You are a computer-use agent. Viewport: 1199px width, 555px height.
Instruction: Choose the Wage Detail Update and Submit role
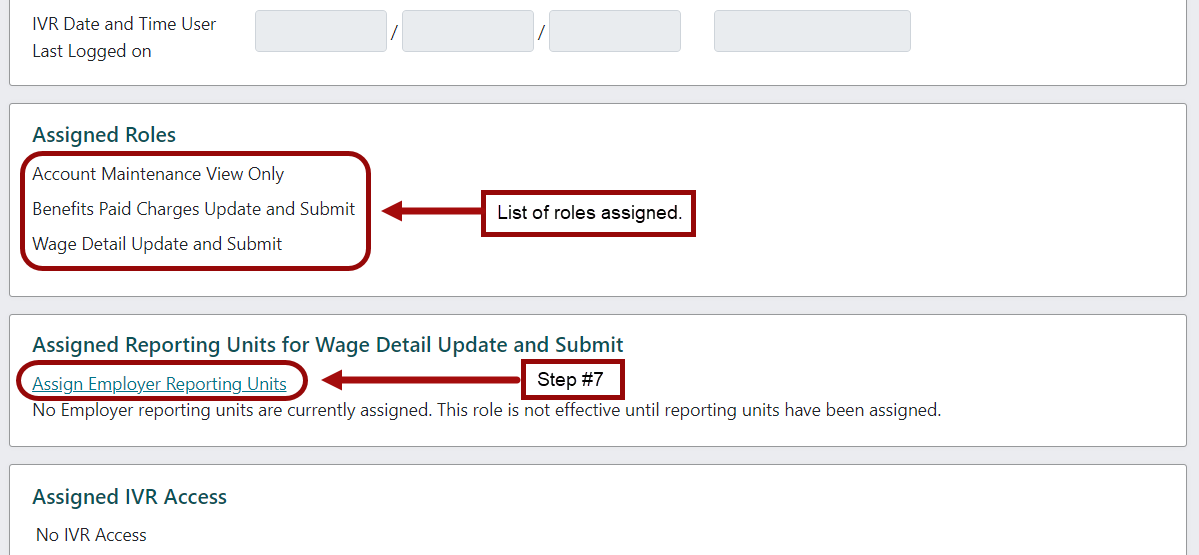pos(157,244)
